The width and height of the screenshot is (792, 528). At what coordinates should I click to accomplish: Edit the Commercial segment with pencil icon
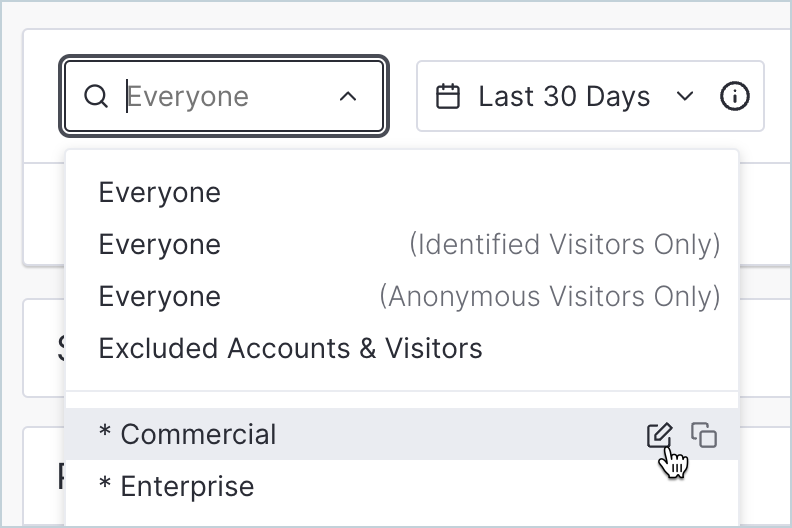660,435
